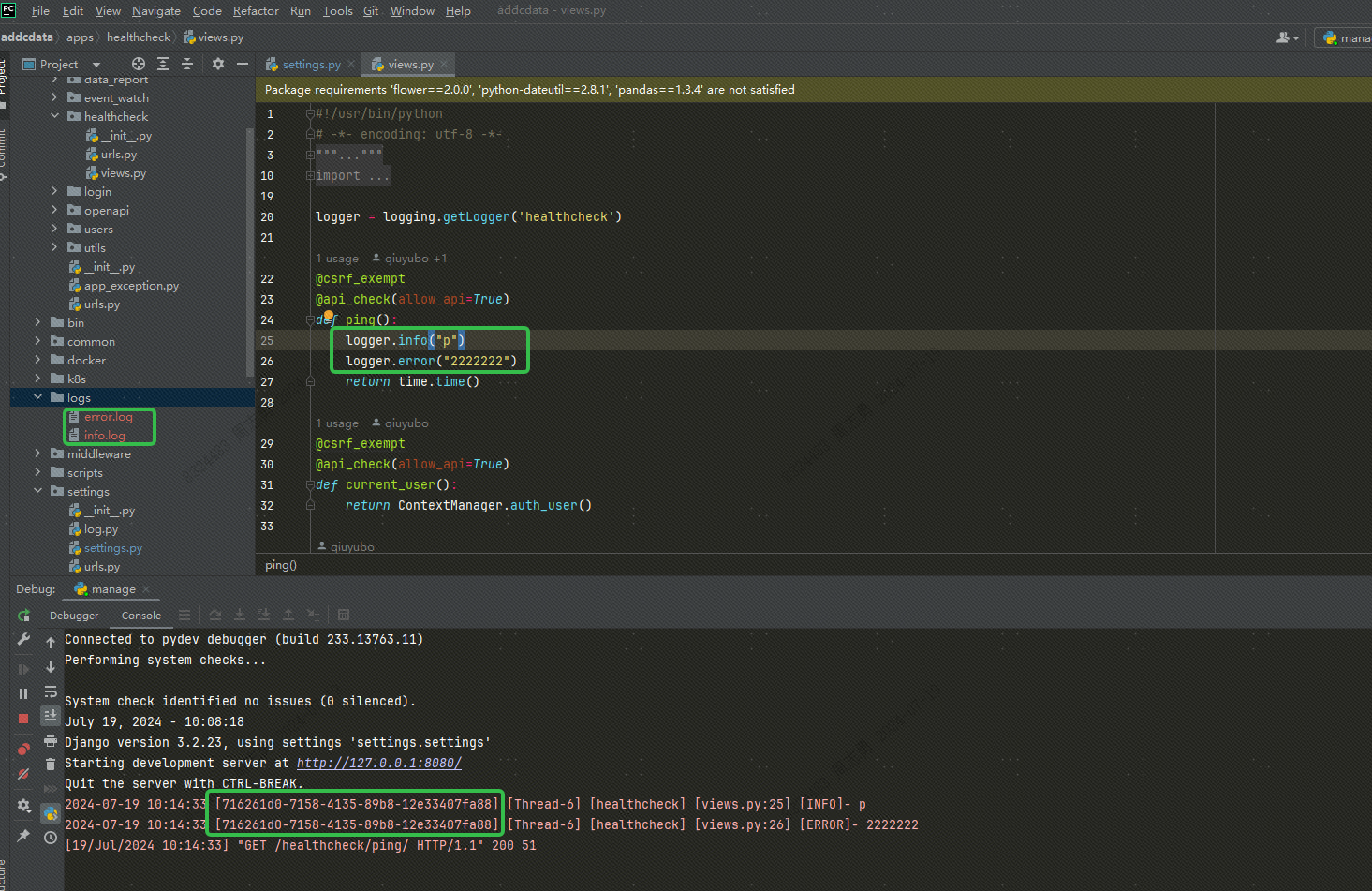
Task: Collapse the settings folder
Action: pyautogui.click(x=37, y=491)
